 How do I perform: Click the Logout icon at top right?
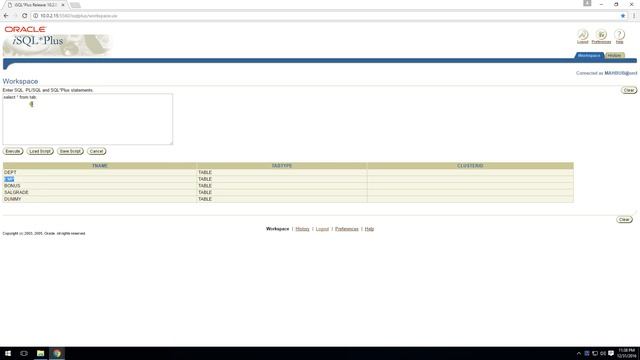click(x=582, y=35)
